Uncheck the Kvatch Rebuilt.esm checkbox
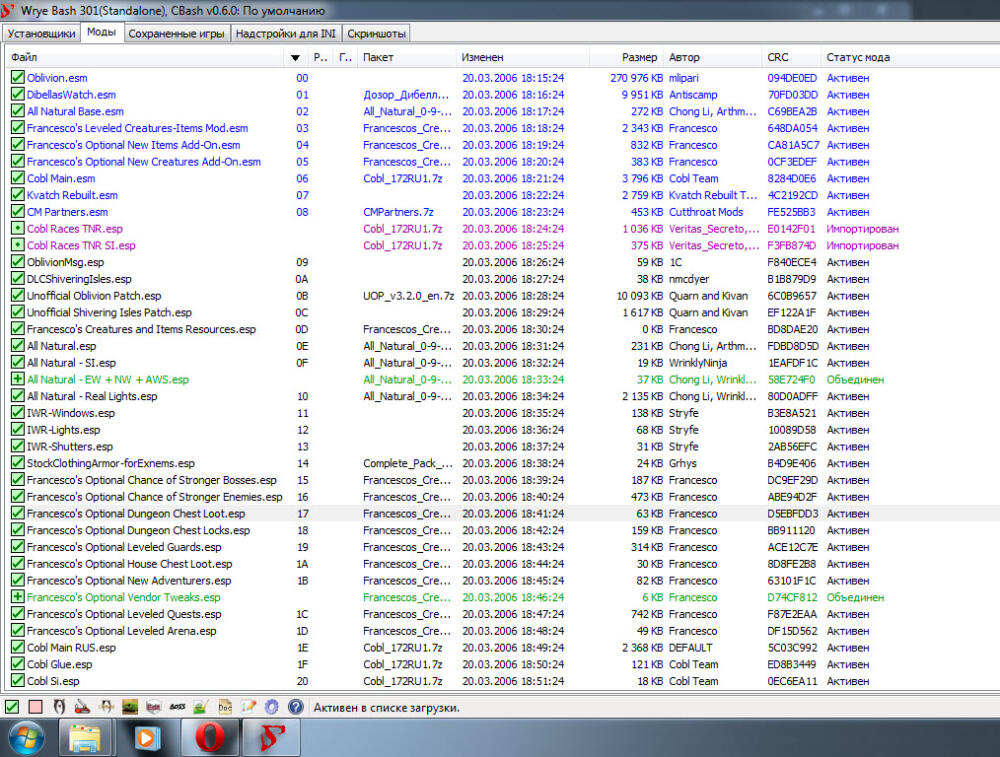Viewport: 1000px width, 757px height. [x=17, y=195]
